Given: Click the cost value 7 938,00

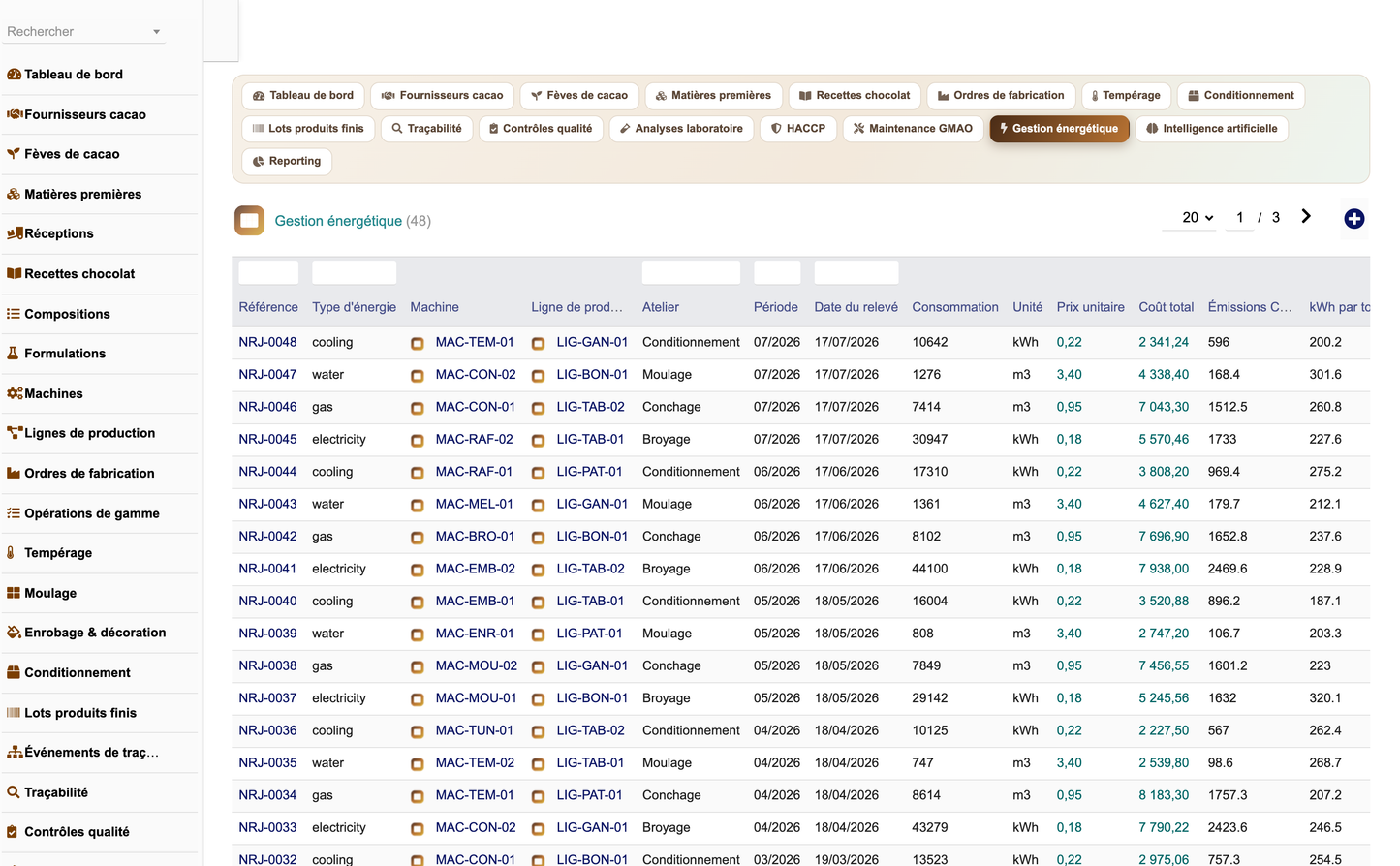Looking at the screenshot, I should (x=1164, y=569).
